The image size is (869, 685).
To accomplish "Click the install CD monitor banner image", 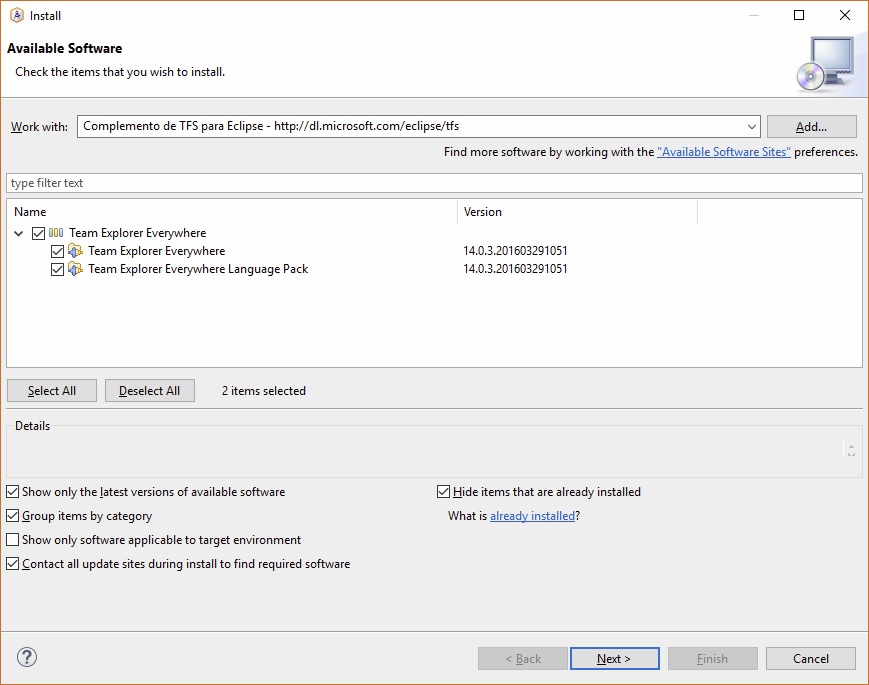I will (825, 62).
